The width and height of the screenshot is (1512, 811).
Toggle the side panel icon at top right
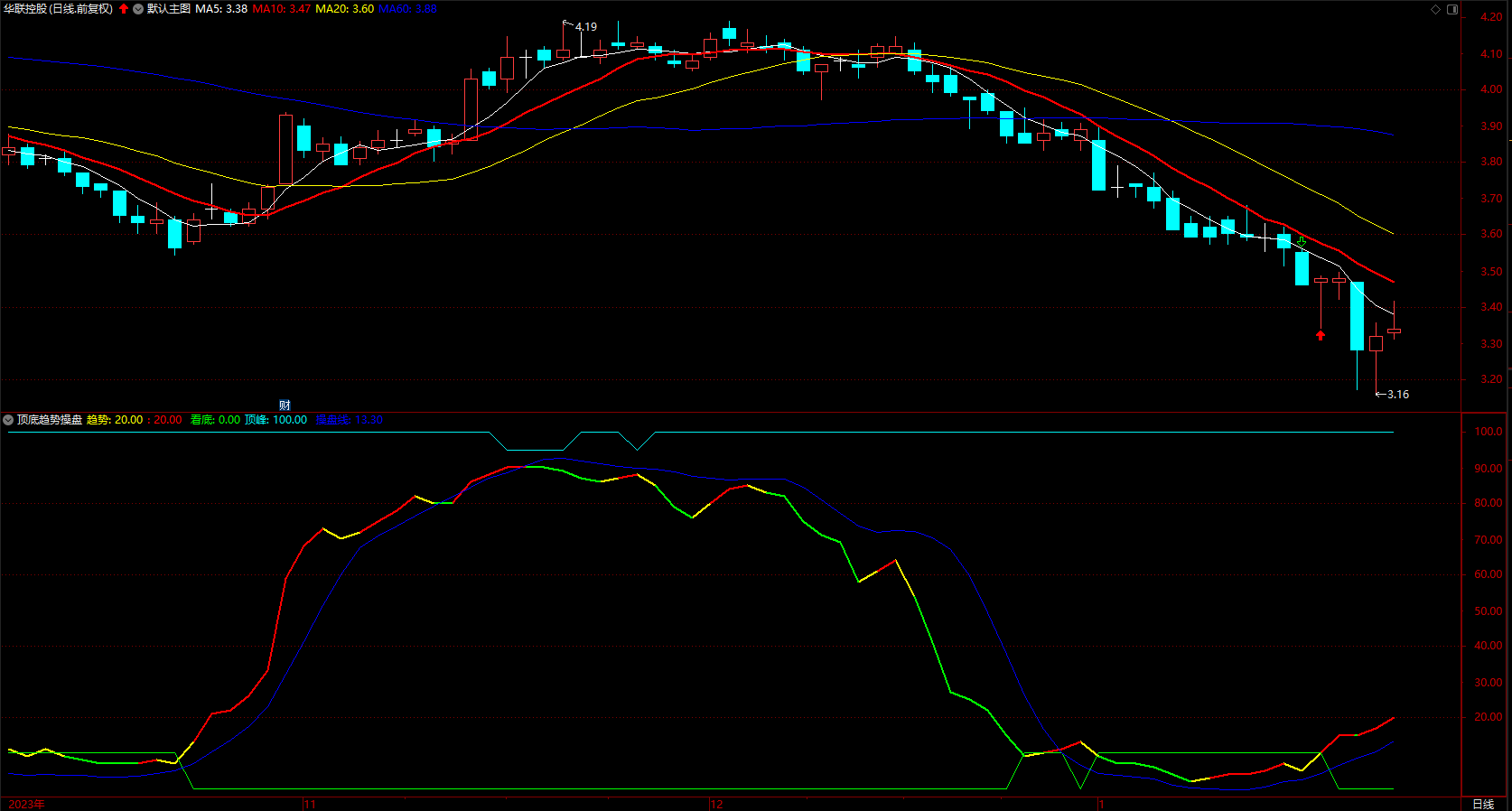tap(1452, 9)
